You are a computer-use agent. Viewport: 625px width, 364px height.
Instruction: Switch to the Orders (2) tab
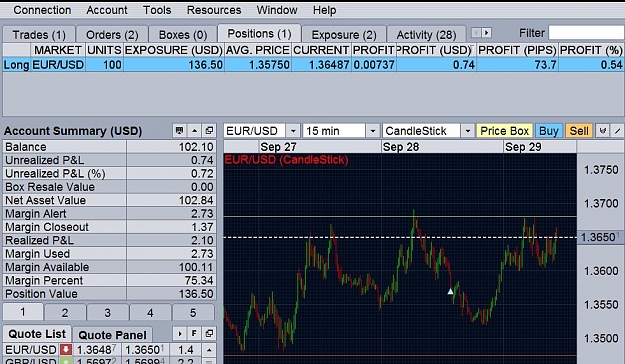(x=112, y=35)
